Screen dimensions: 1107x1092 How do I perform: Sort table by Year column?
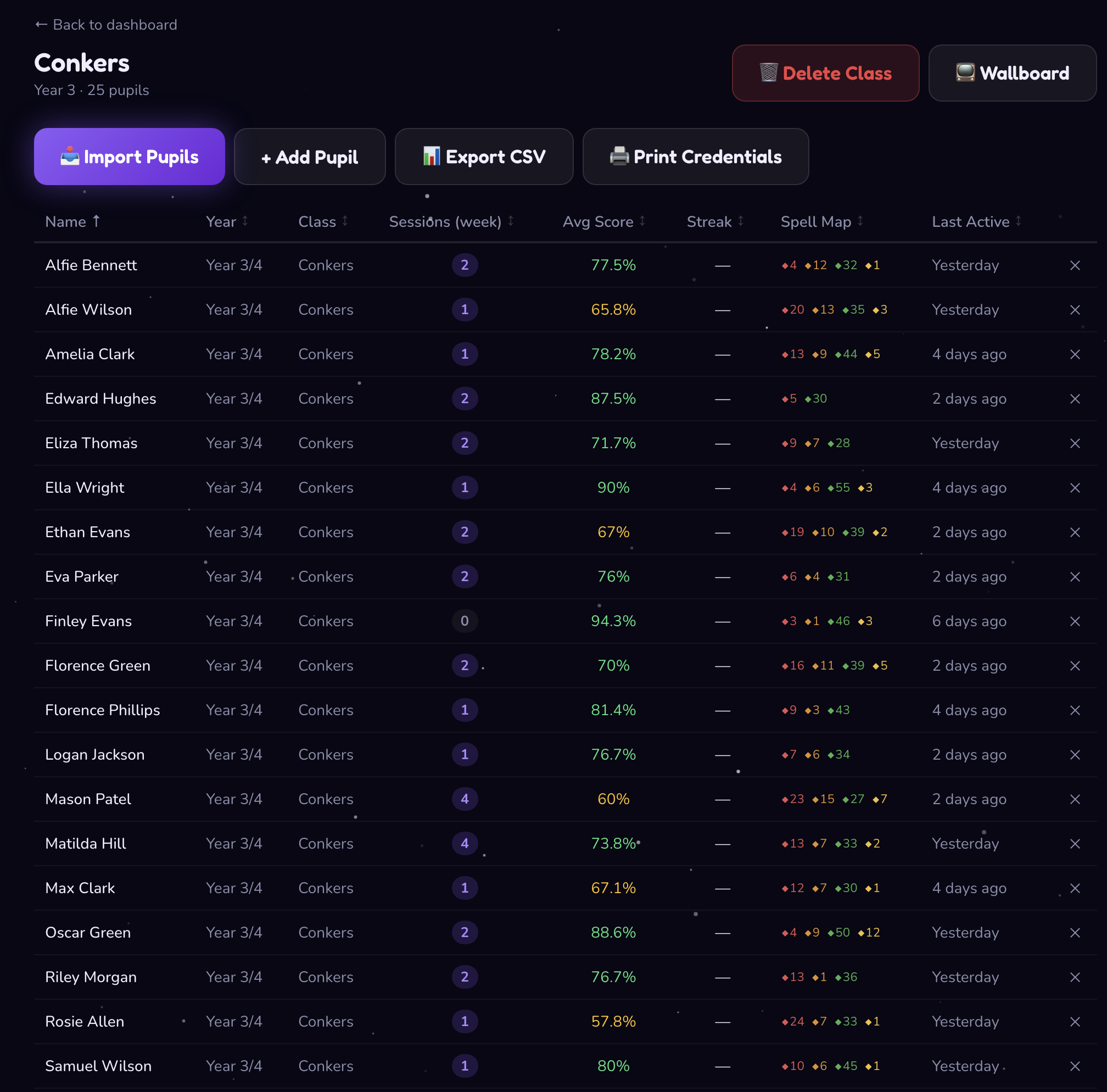click(x=227, y=221)
